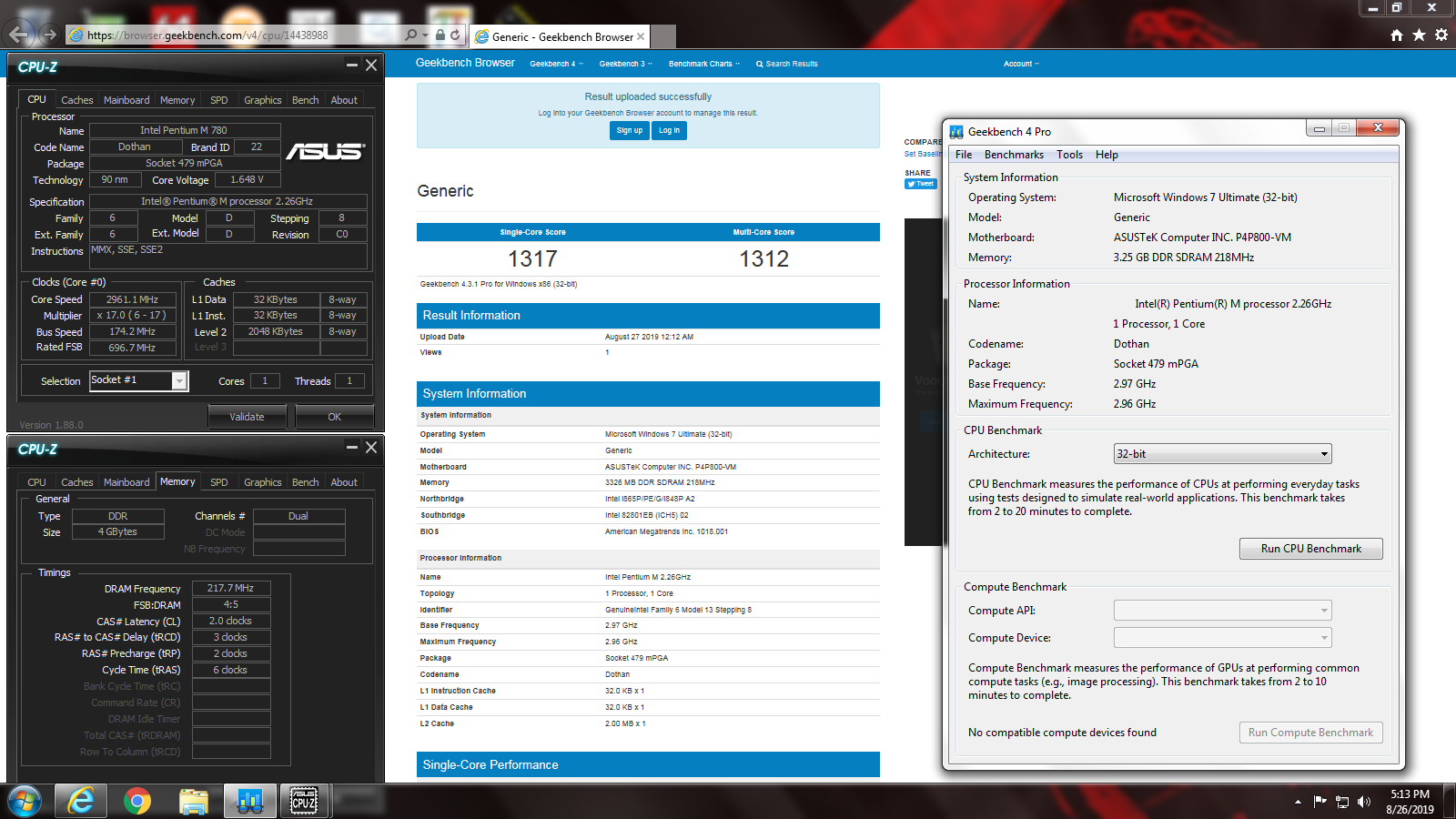Open Account dropdown in navbar
Viewport: 1456px width, 819px height.
[x=1021, y=64]
